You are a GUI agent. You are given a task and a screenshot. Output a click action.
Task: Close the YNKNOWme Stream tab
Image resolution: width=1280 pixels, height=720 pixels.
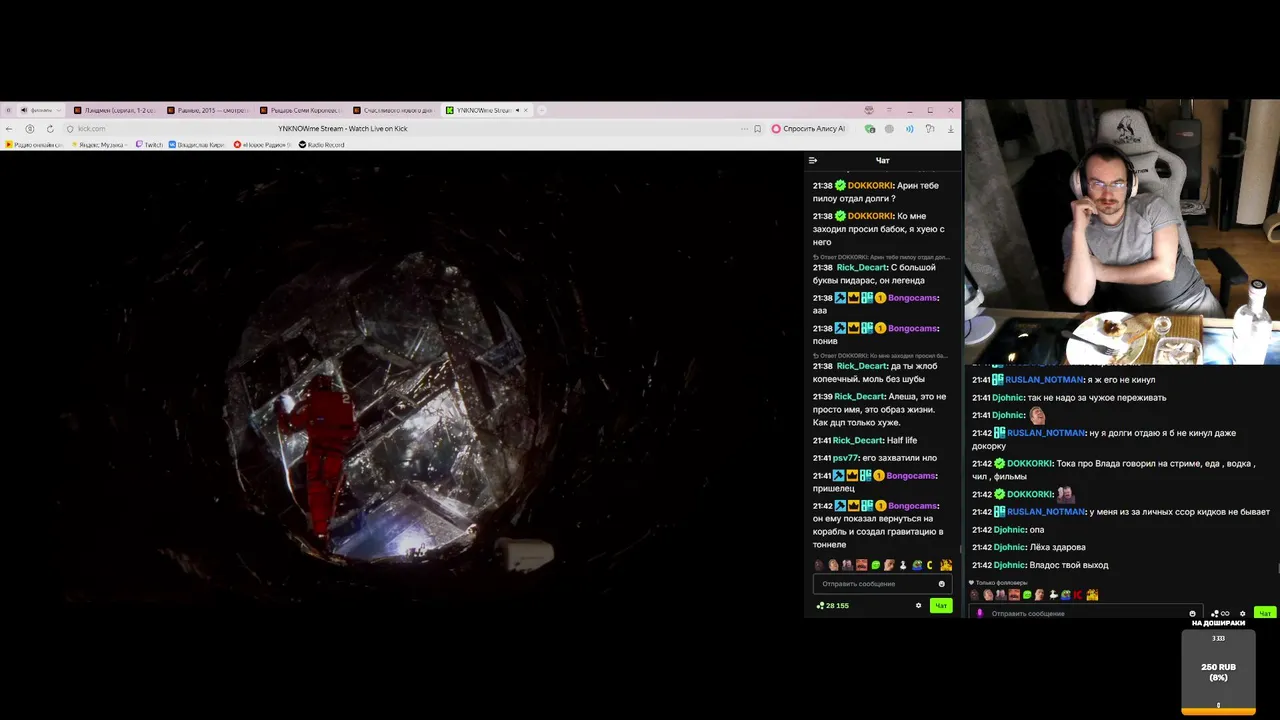(x=526, y=110)
